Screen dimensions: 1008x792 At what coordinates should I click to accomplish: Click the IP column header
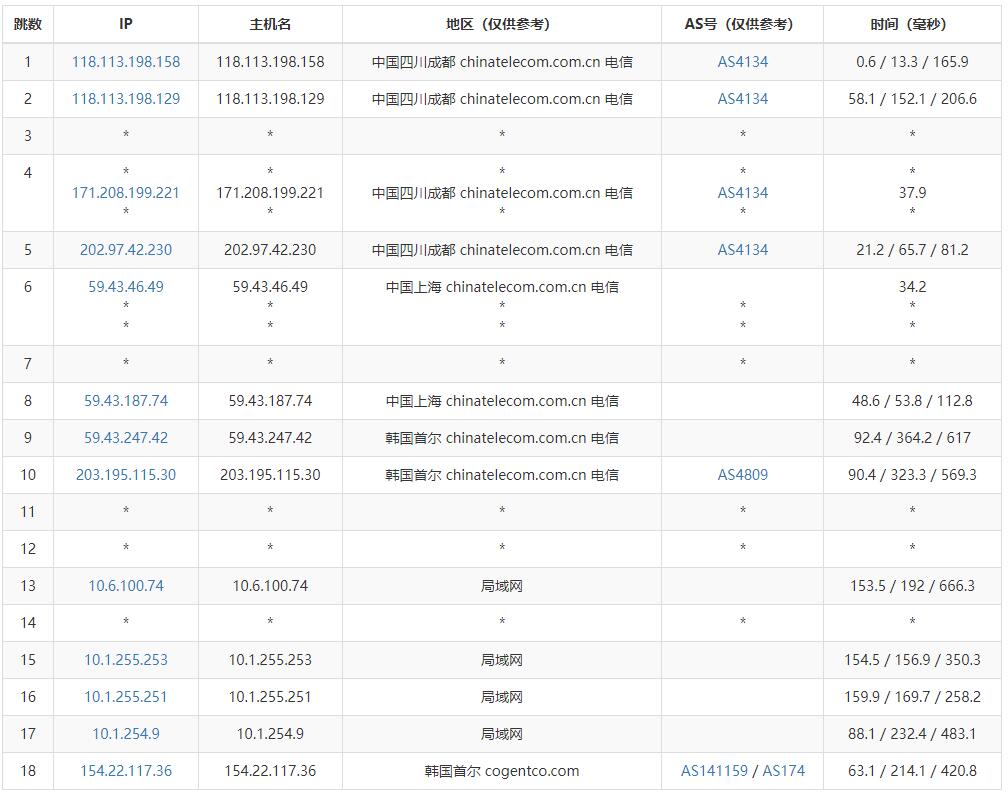pos(126,24)
